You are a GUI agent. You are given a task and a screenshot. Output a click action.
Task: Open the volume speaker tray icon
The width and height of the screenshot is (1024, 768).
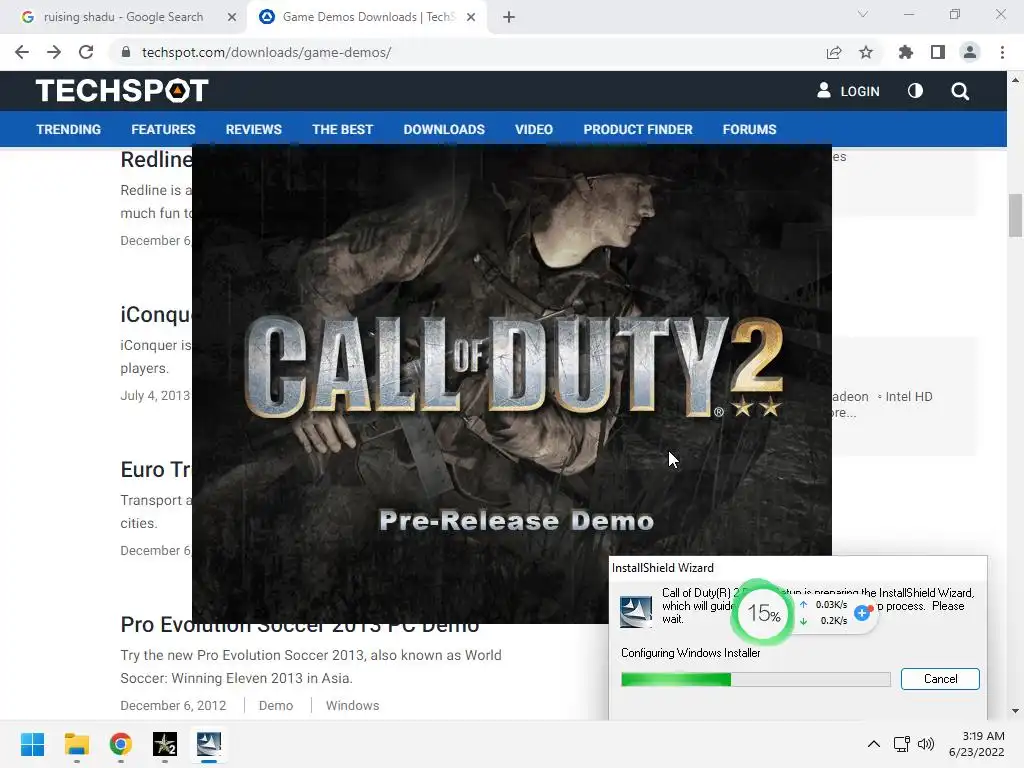(x=926, y=744)
